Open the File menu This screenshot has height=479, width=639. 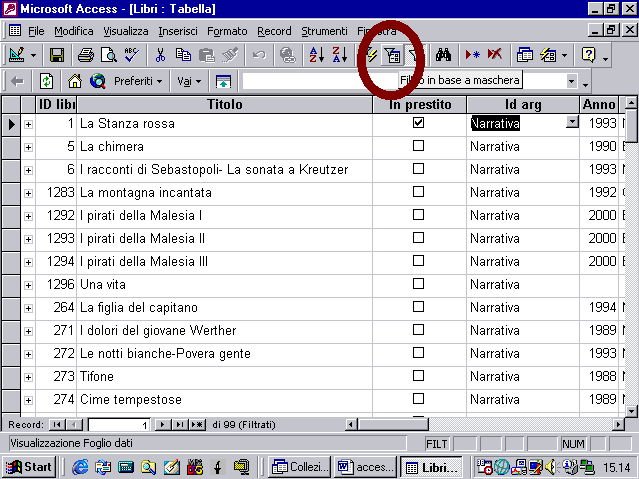pos(36,31)
